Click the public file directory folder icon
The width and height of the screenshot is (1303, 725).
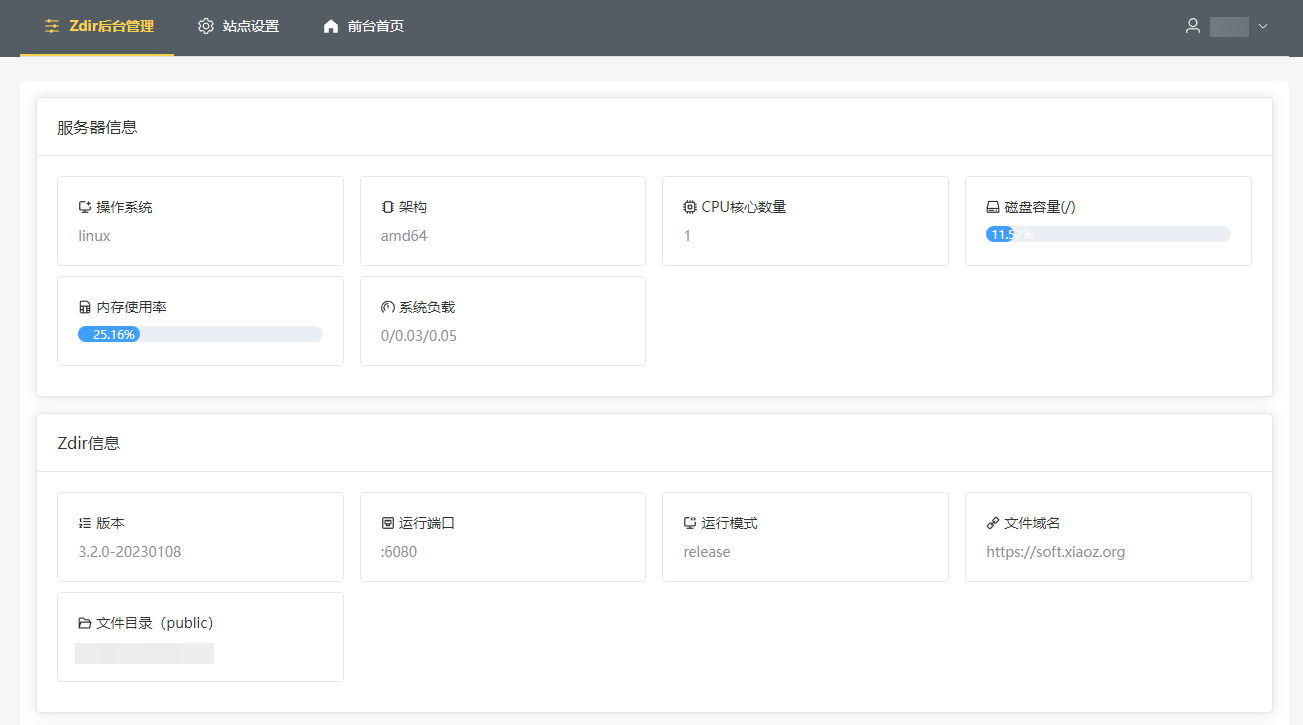pos(85,624)
